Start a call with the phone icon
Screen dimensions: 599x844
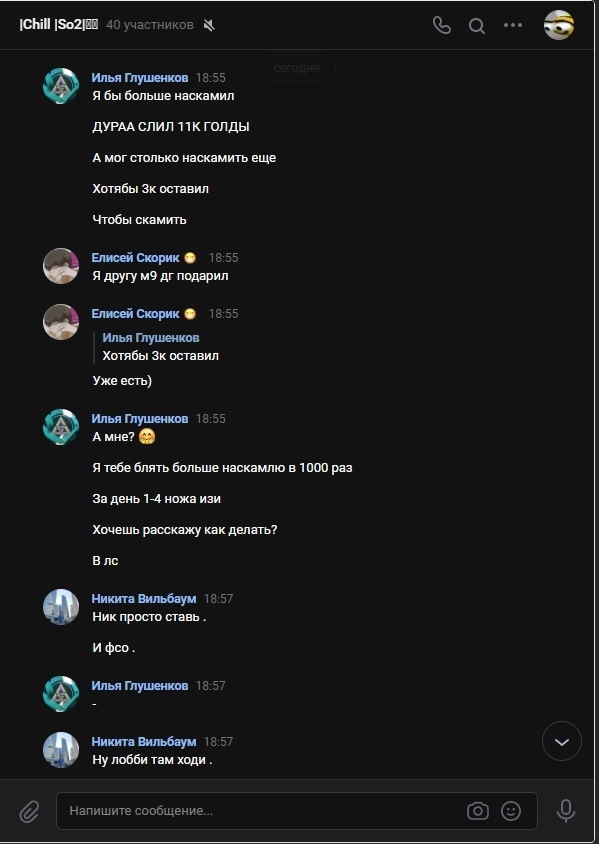(442, 25)
